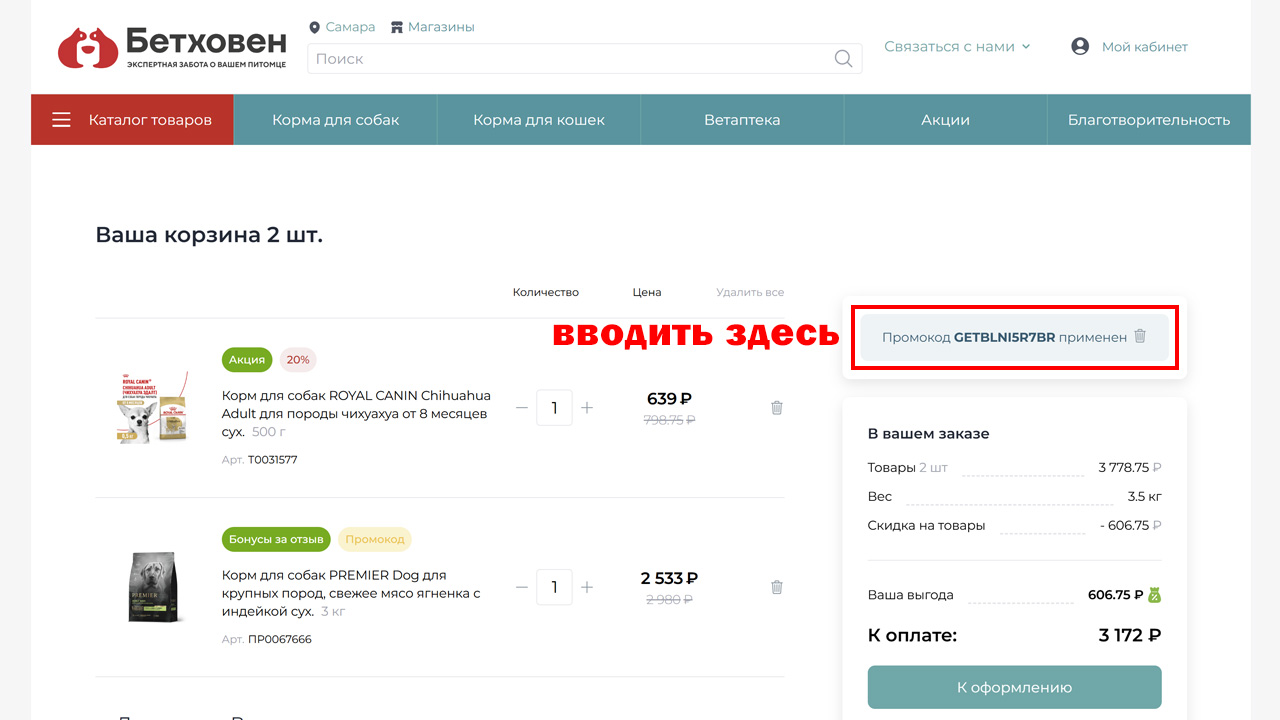
Task: Open the Акции section
Action: tap(946, 120)
